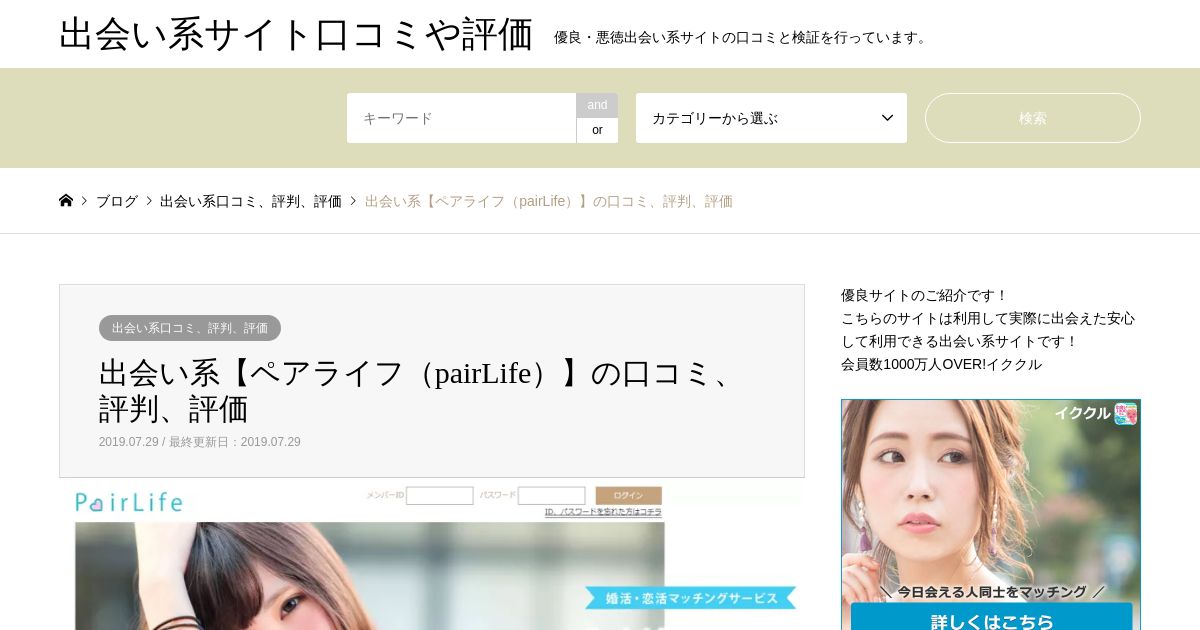The height and width of the screenshot is (630, 1200).
Task: Select the 'or' search mode
Action: 597,130
